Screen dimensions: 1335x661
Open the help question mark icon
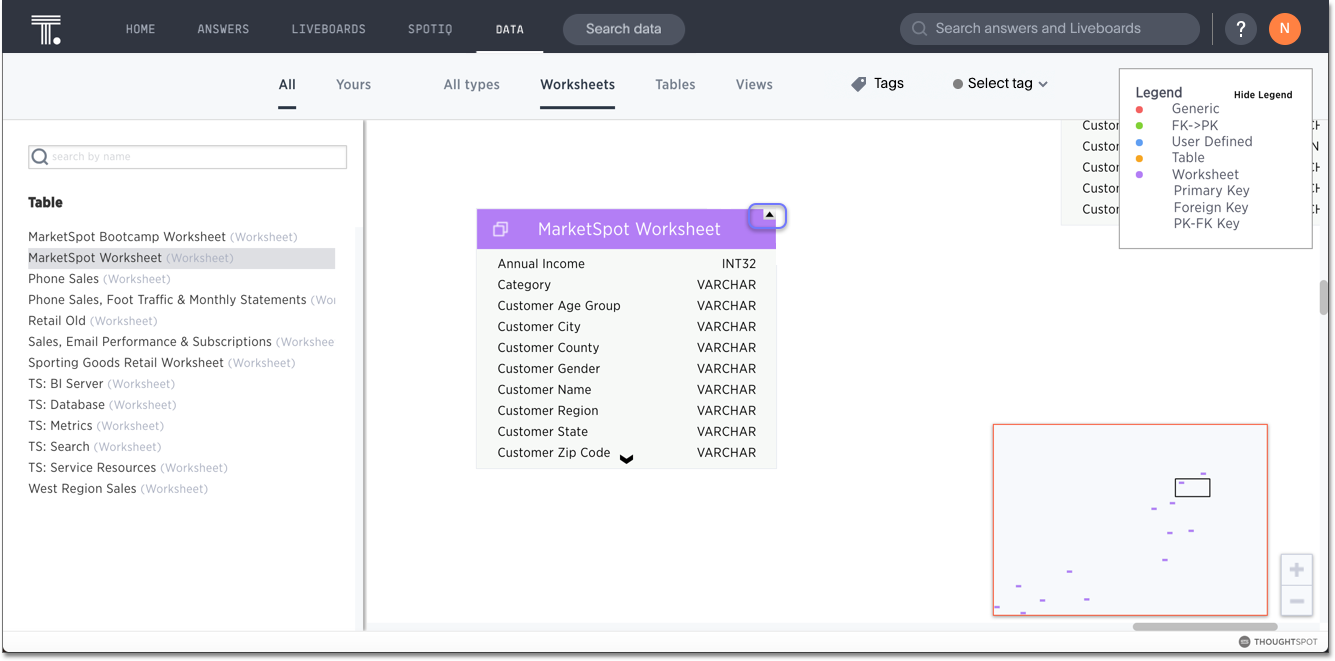(x=1241, y=29)
